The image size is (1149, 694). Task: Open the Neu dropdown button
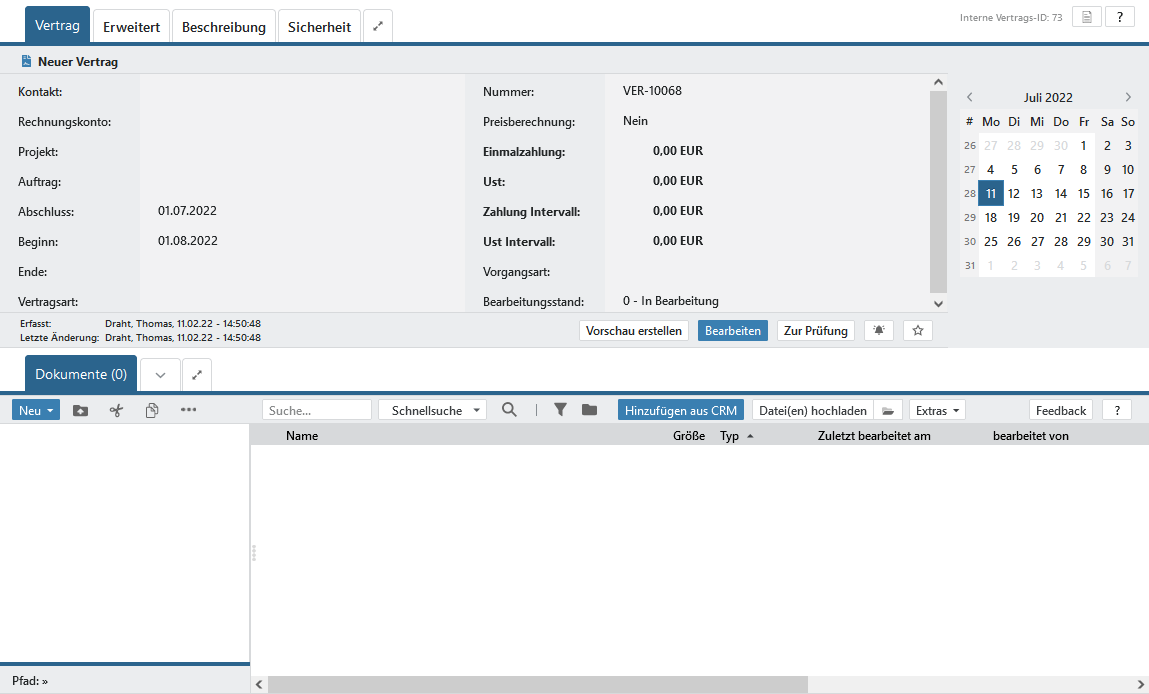point(36,410)
